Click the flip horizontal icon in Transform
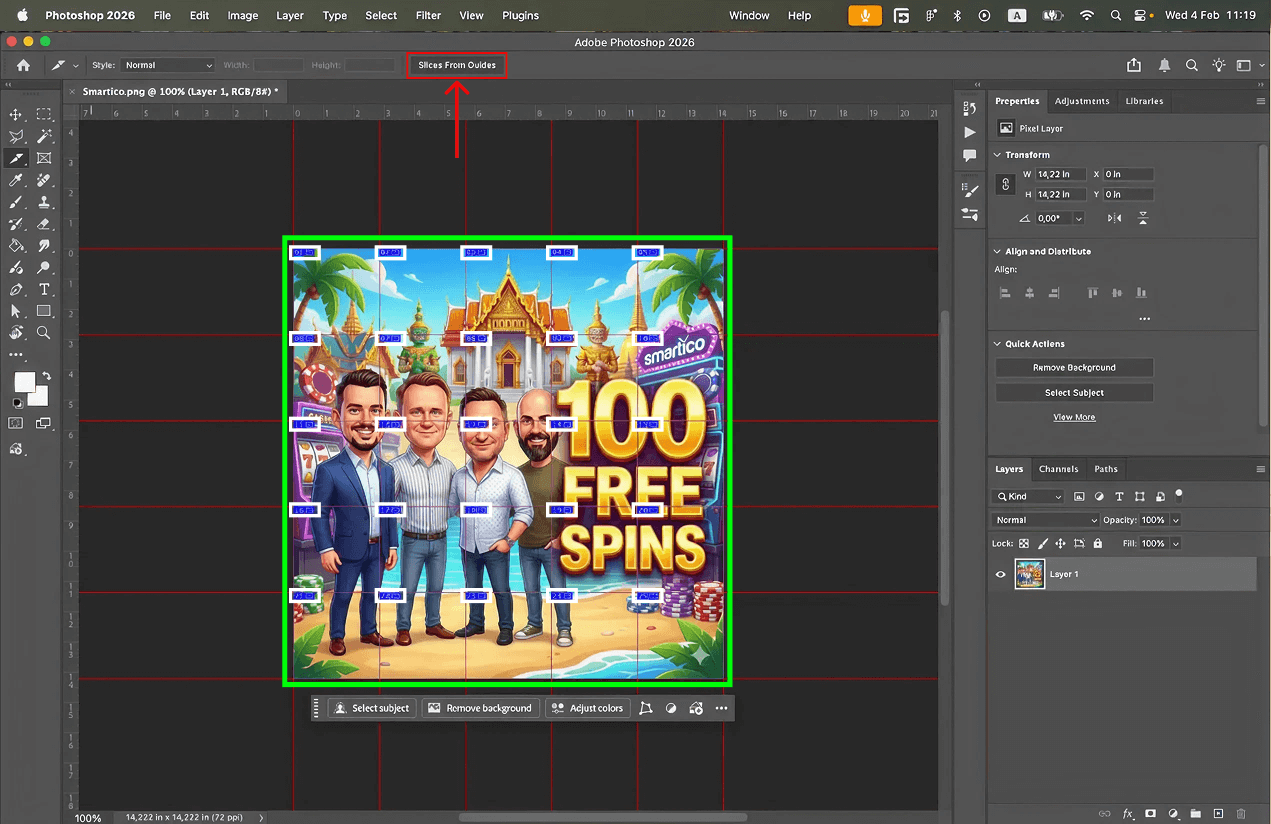 coord(1114,218)
